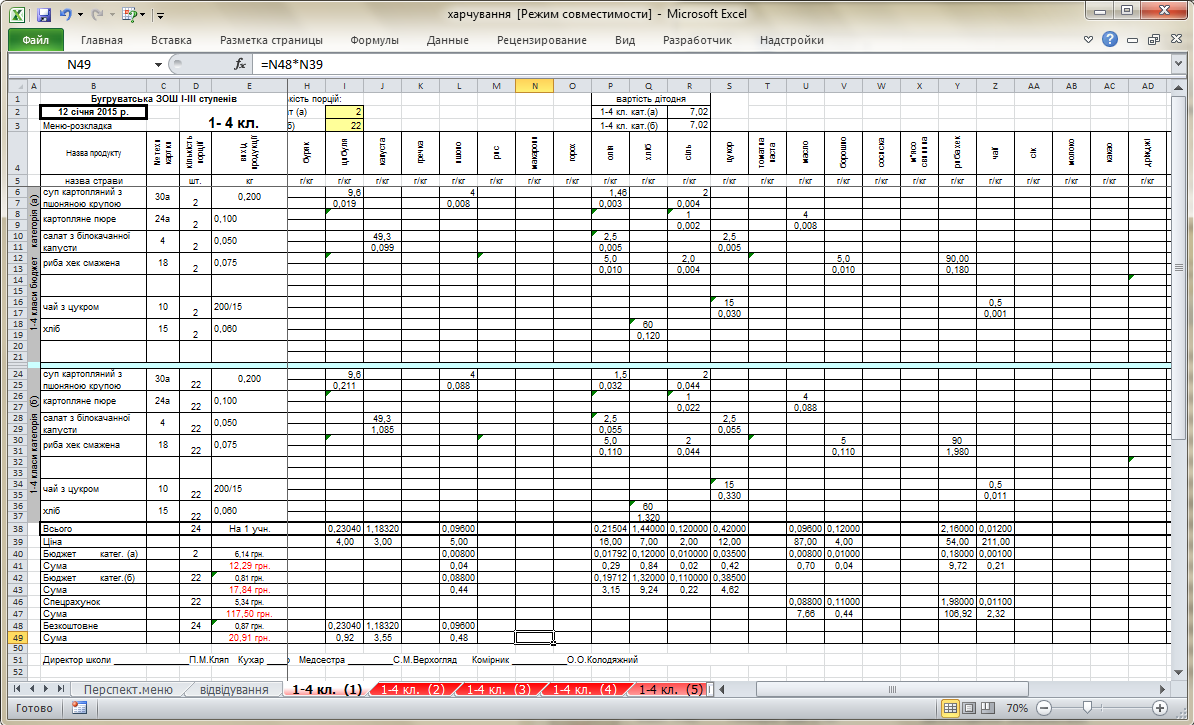Screen dimensions: 1194x725
Task: Click the Zoom Out minus icon
Action: pyautogui.click(x=1046, y=707)
